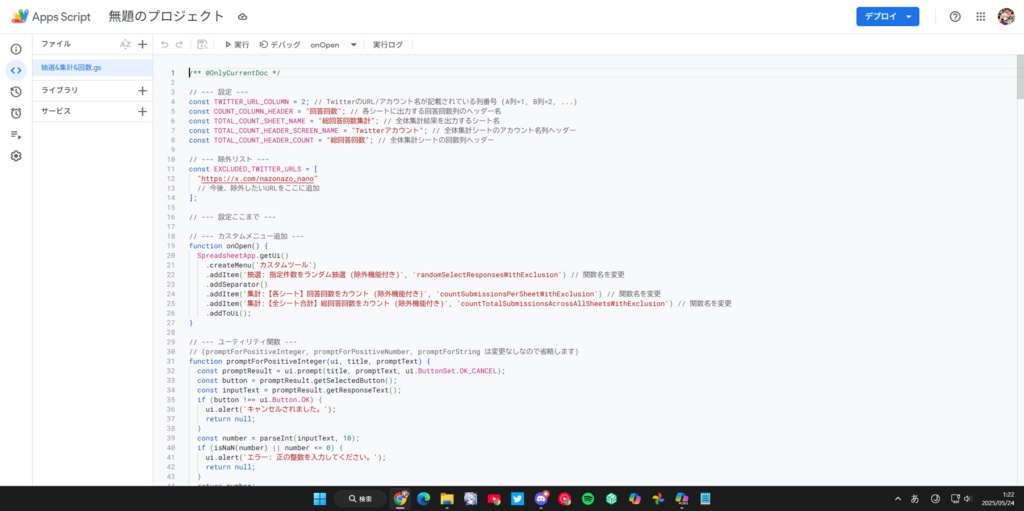This screenshot has width=1024, height=511.
Task: Open the Executions list icon
Action: tap(16, 135)
